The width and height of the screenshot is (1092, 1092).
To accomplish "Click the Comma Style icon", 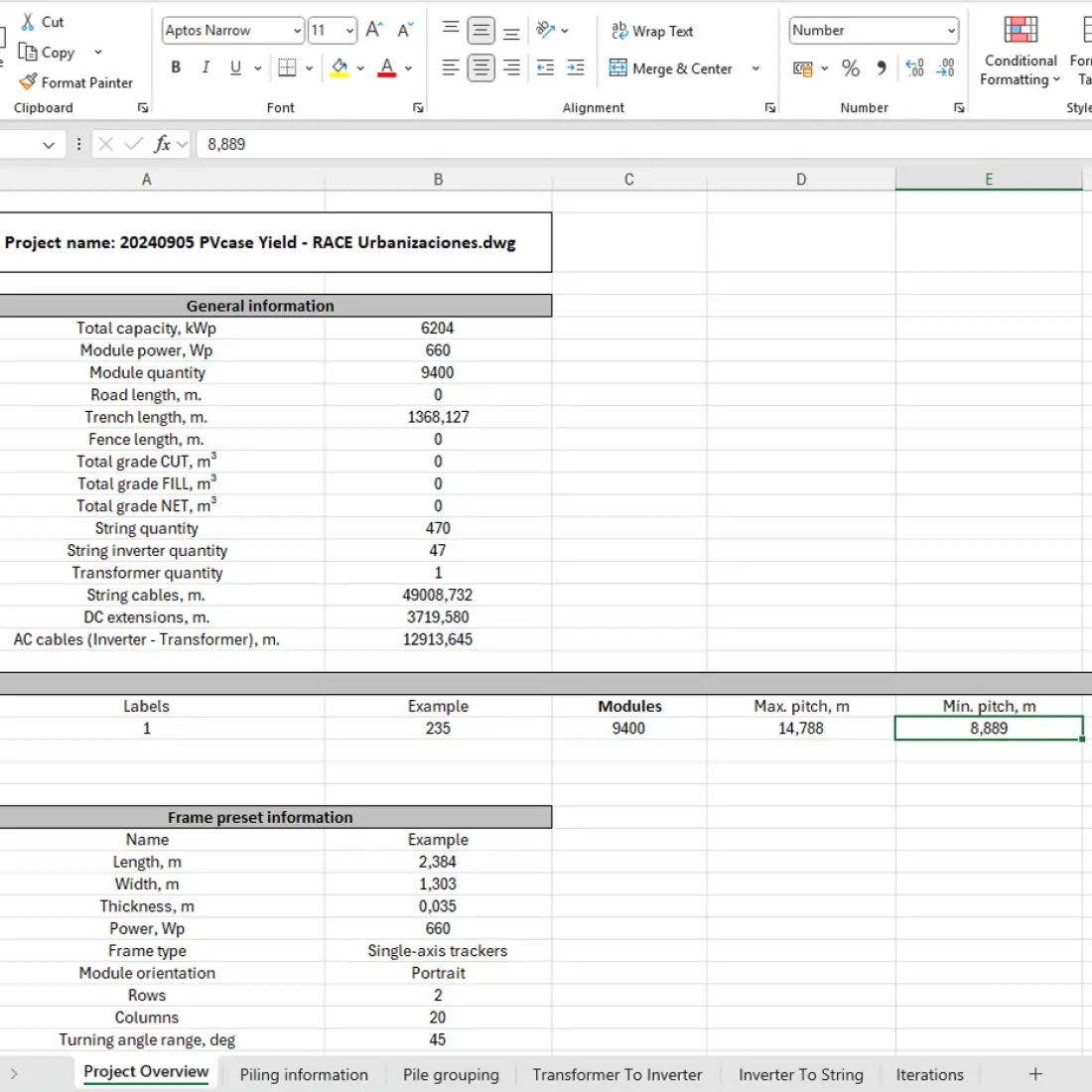I will (881, 69).
